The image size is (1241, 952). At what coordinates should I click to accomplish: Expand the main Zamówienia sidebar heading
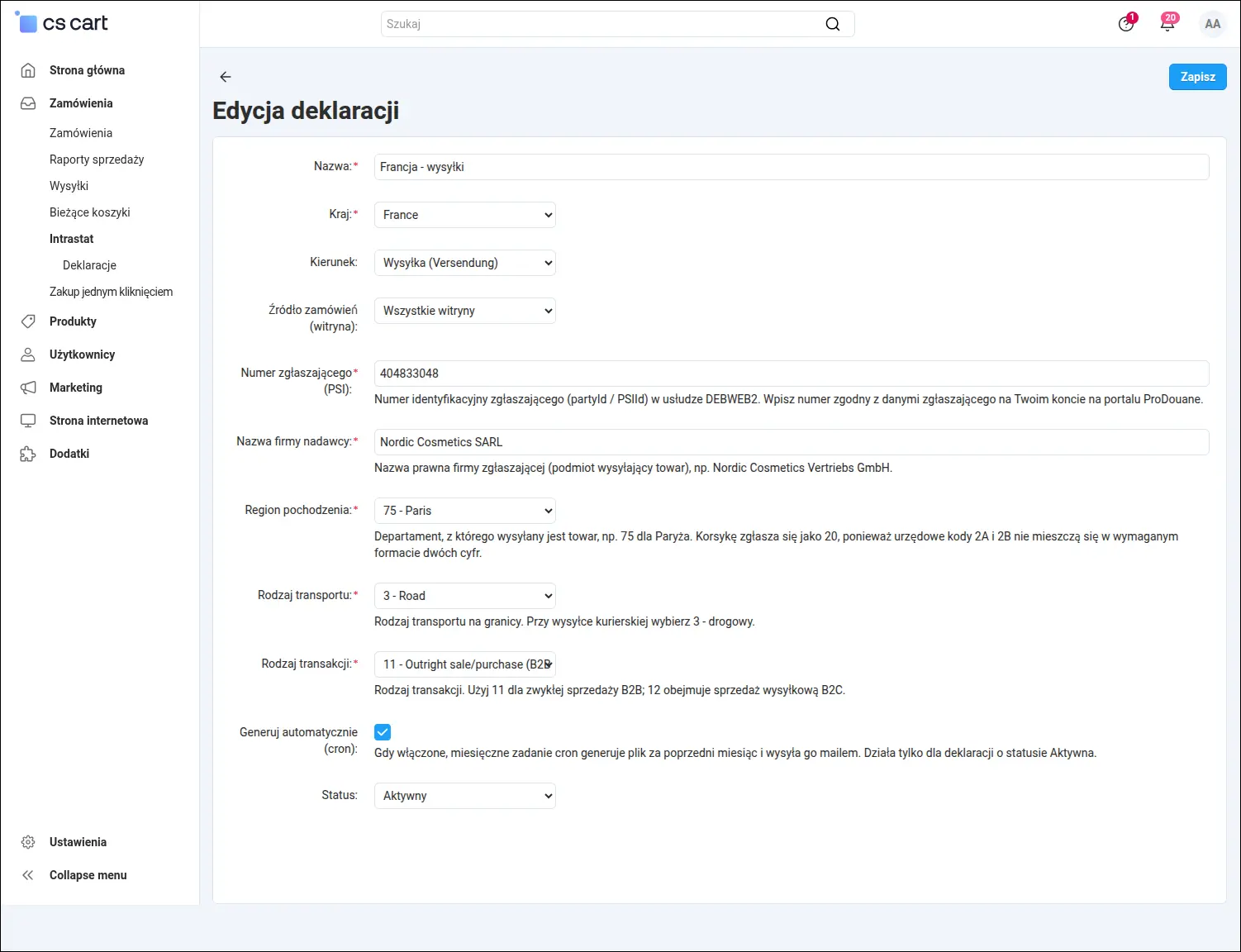coord(81,103)
